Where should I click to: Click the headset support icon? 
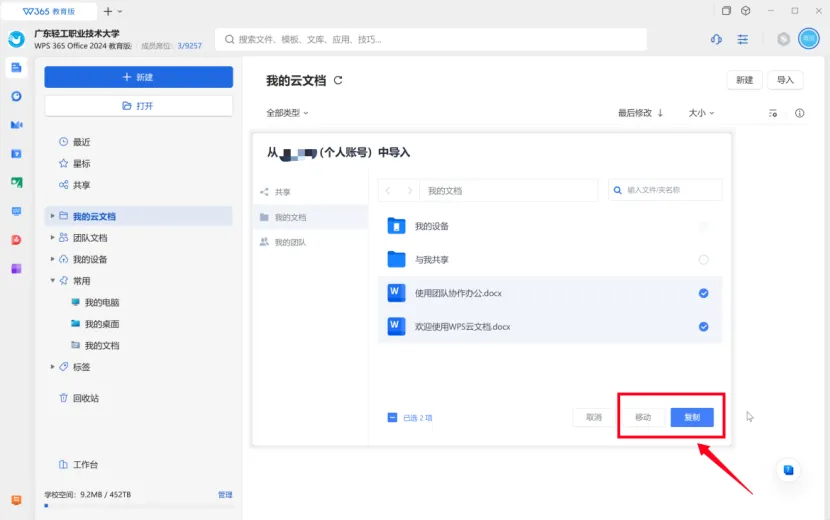(716, 39)
